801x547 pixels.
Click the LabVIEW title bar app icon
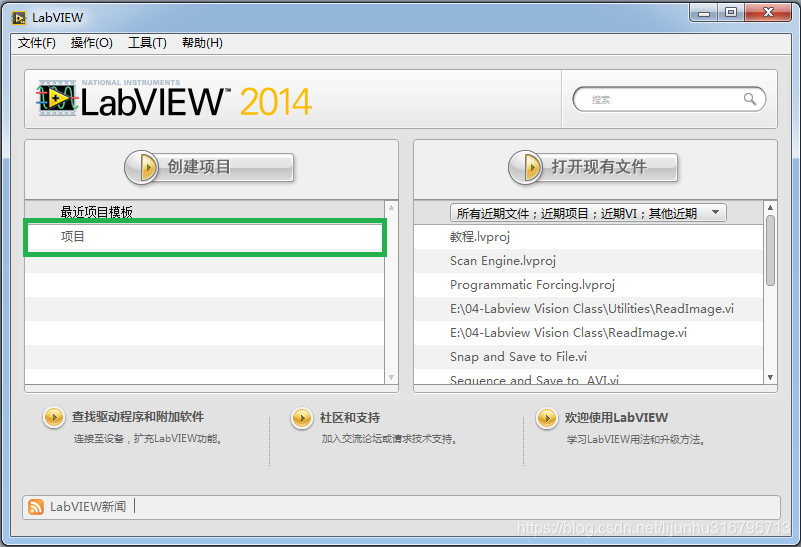coord(18,18)
